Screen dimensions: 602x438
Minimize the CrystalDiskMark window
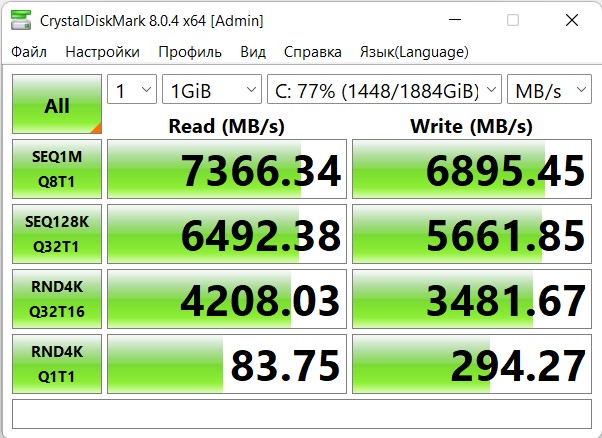click(x=455, y=20)
